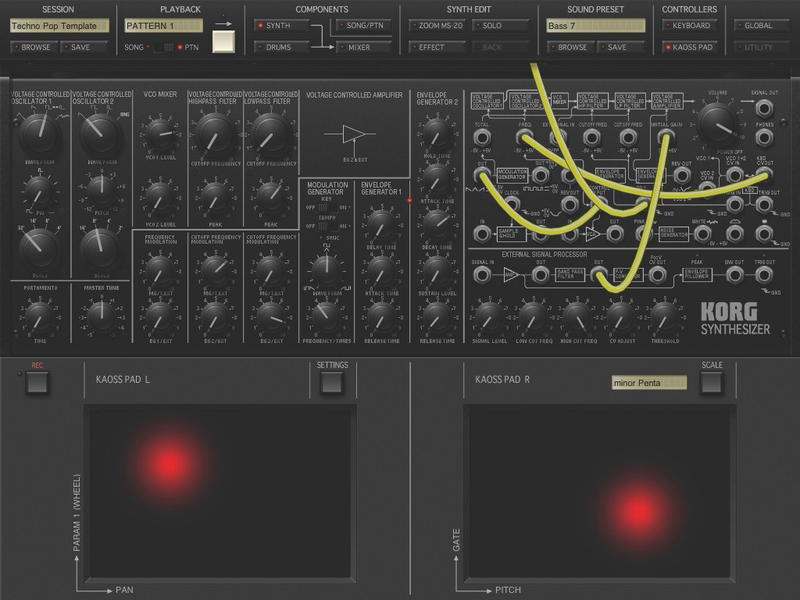The width and height of the screenshot is (800, 600).
Task: Click the External Signal Processor TRIG OUT jack
Action: click(x=764, y=275)
